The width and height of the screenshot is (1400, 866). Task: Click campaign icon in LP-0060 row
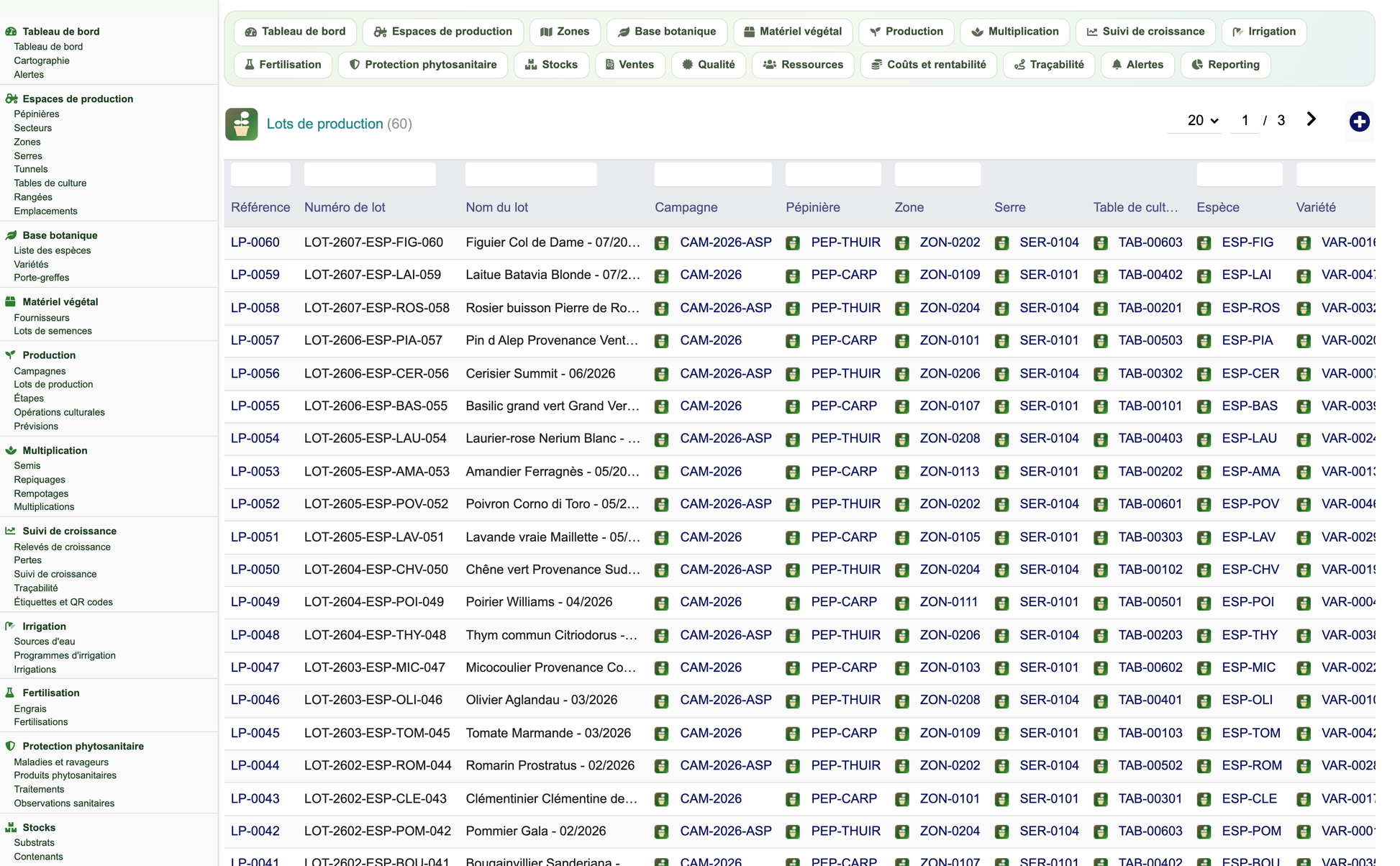click(x=662, y=243)
